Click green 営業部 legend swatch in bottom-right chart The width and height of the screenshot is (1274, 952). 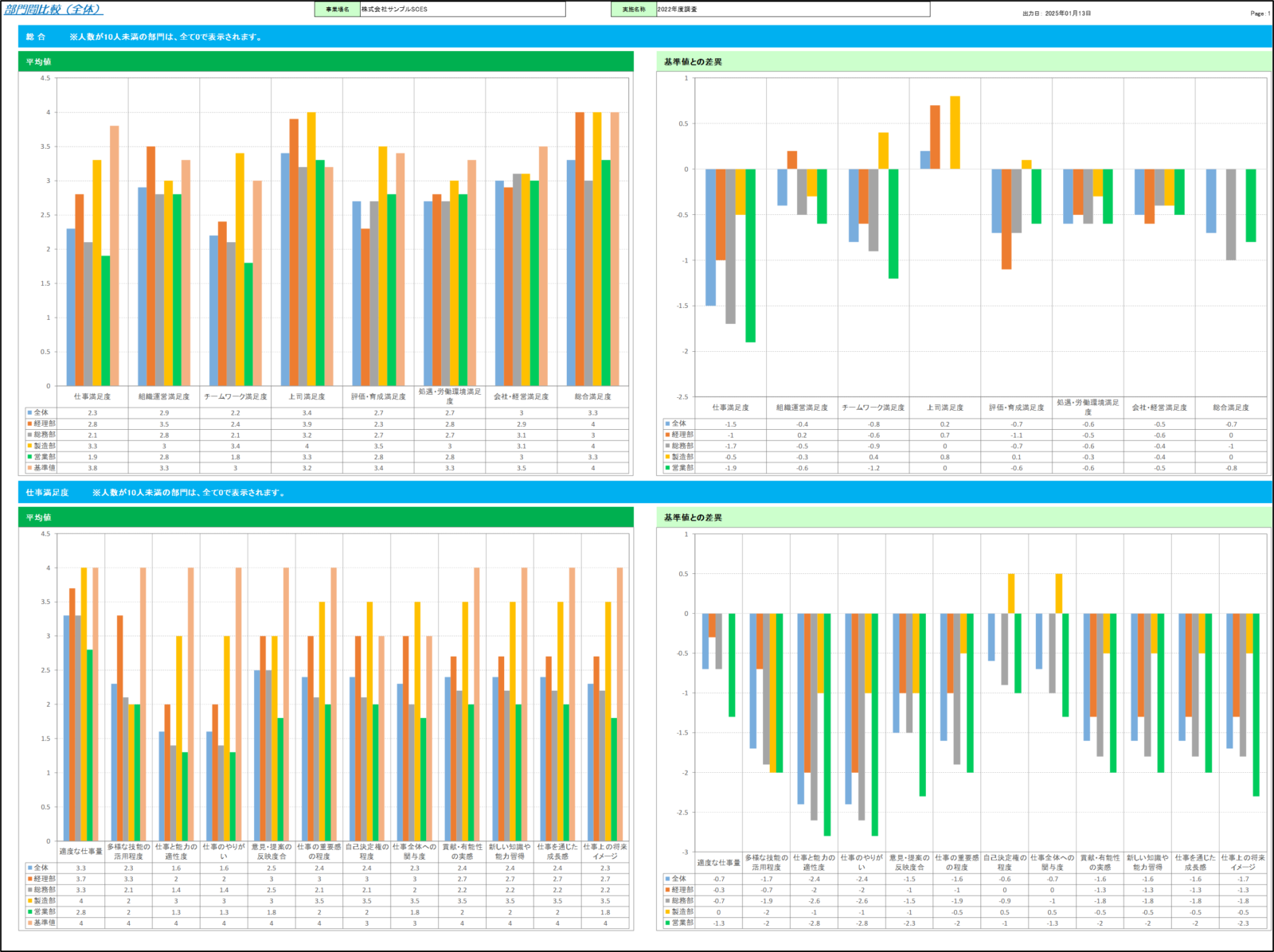point(667,923)
